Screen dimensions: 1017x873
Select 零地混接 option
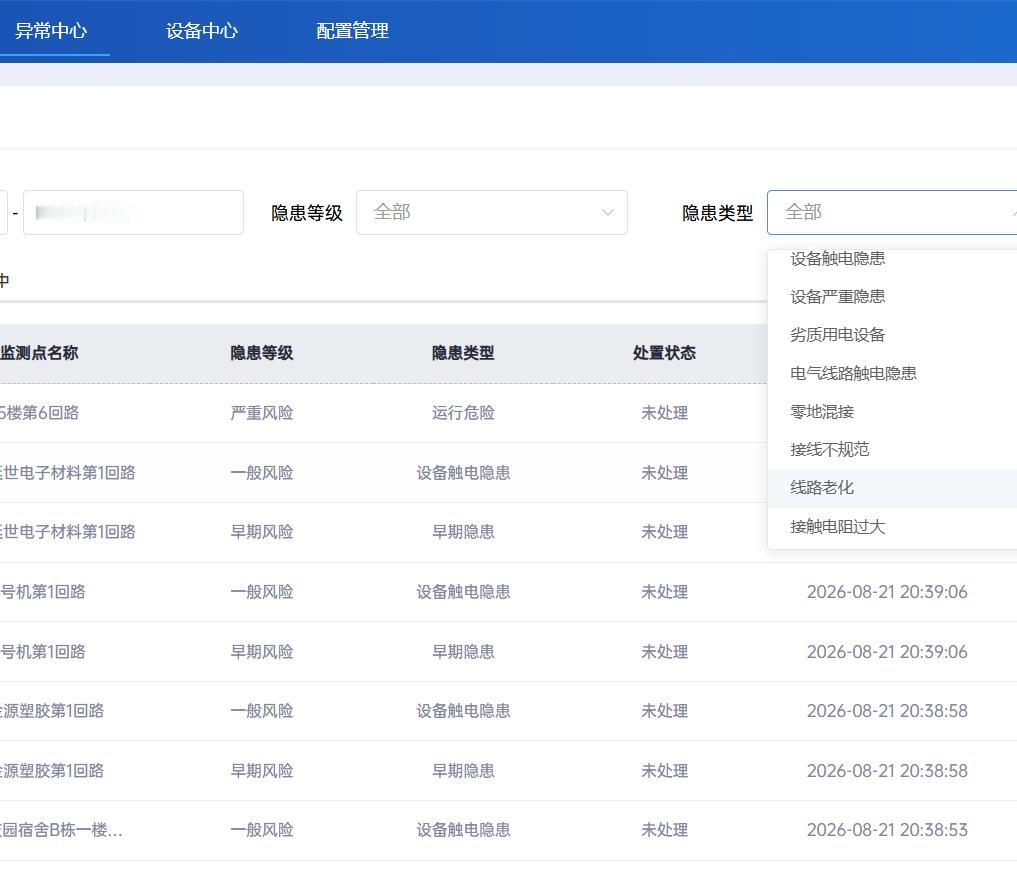pos(822,411)
